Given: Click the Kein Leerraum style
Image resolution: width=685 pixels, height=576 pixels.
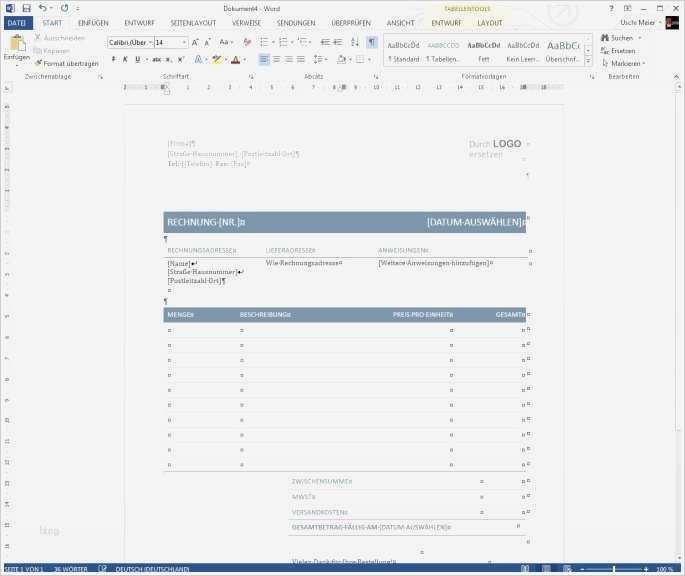Looking at the screenshot, I should point(523,52).
